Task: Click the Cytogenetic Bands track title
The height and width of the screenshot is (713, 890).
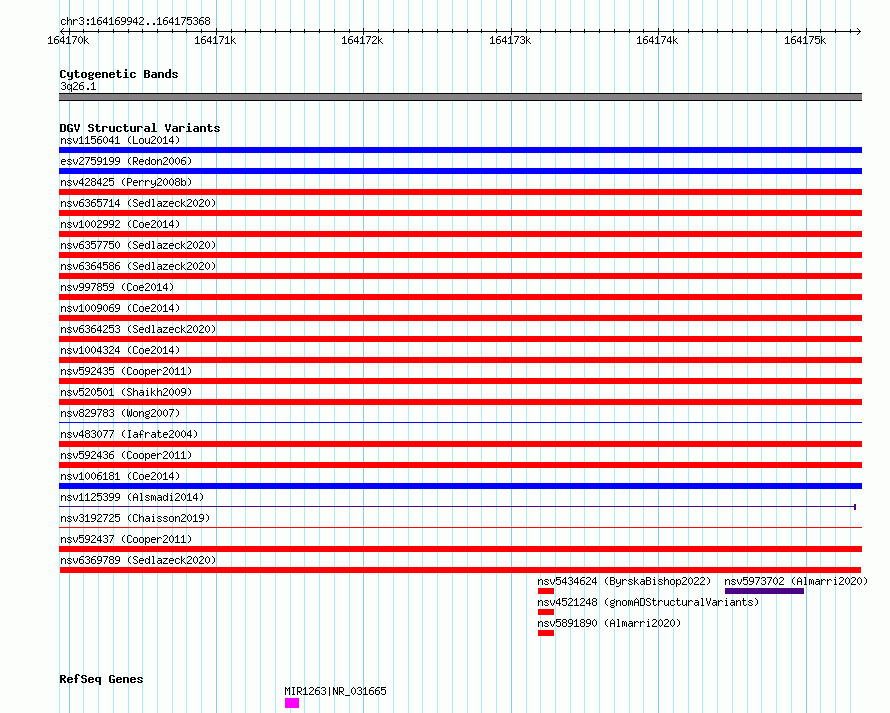Action: [119, 74]
